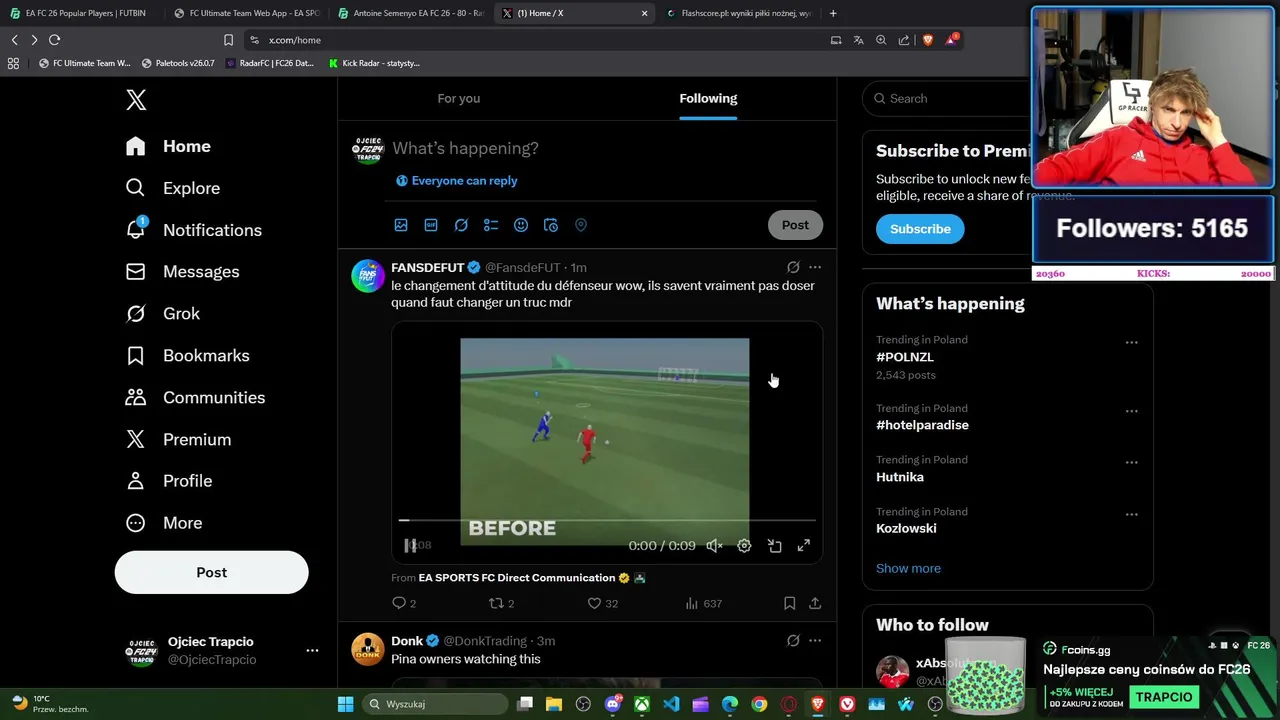1280x720 pixels.
Task: Switch to the Following tab
Action: point(708,98)
